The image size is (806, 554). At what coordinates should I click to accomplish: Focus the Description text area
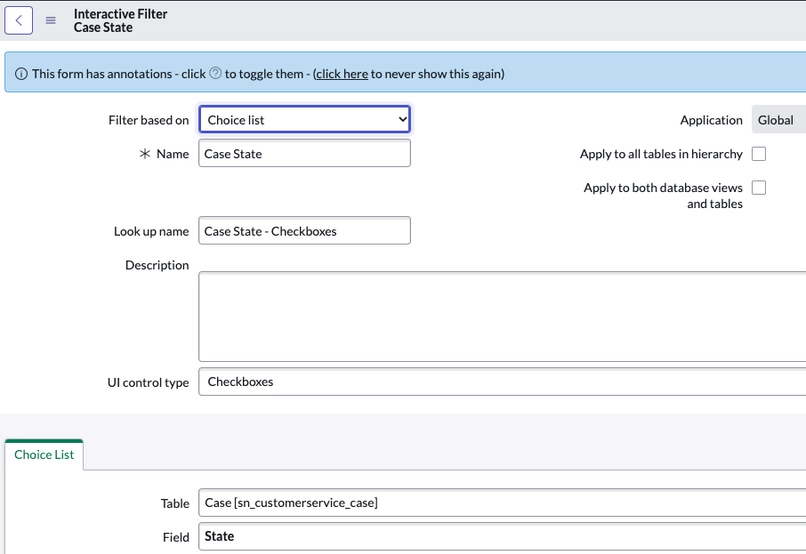click(x=500, y=316)
